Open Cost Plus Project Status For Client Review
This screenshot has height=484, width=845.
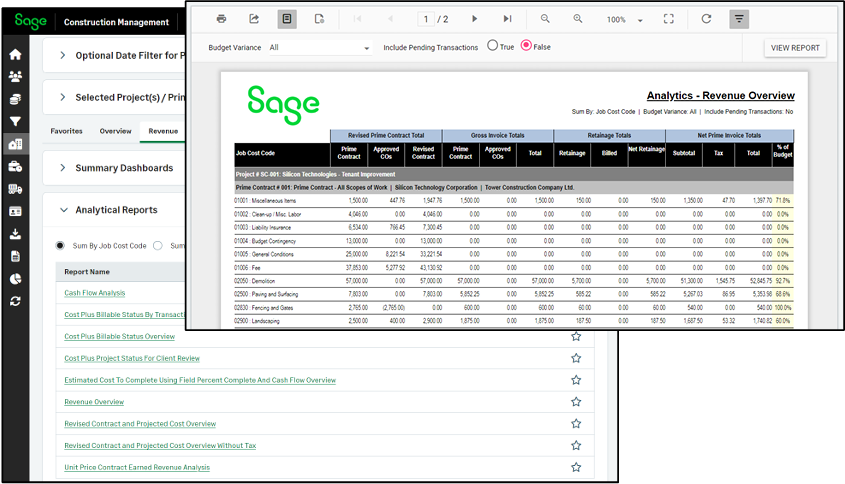(x=131, y=358)
